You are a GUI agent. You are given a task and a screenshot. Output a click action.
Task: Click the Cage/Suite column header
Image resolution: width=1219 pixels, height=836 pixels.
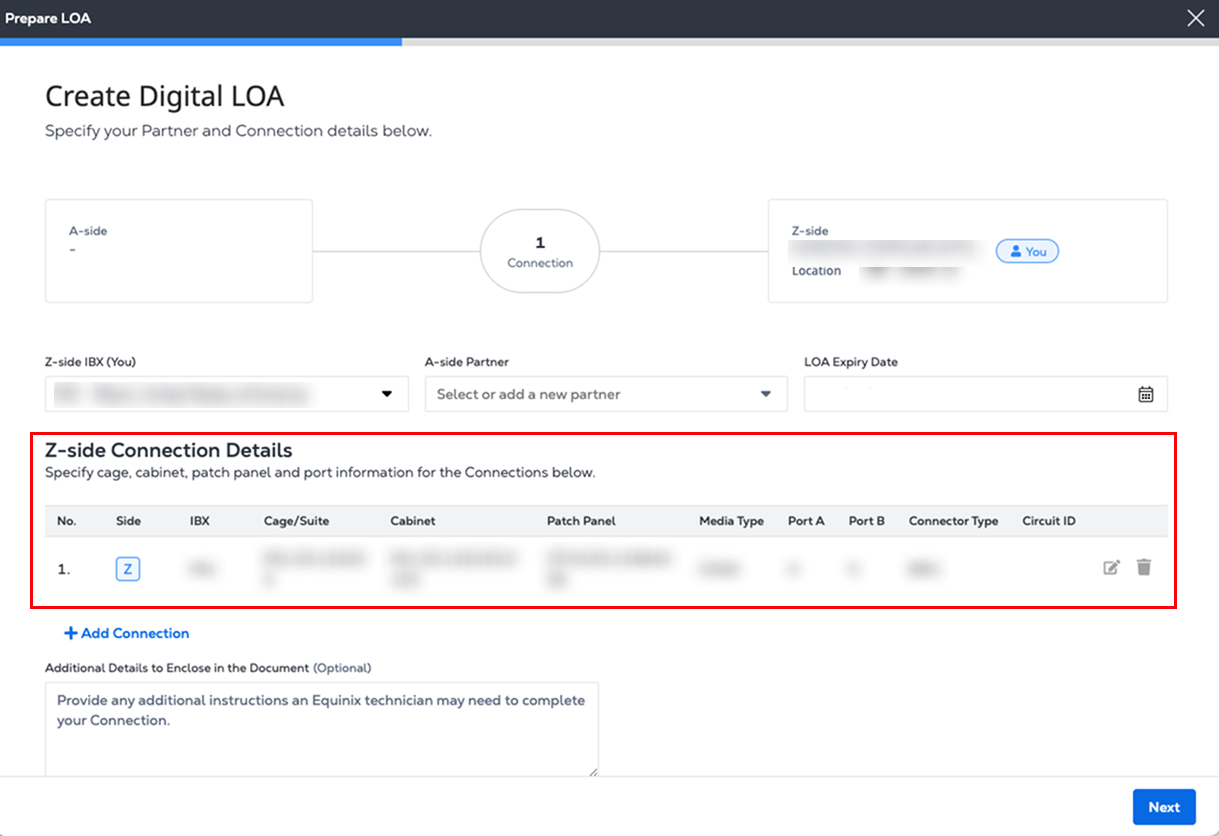296,521
